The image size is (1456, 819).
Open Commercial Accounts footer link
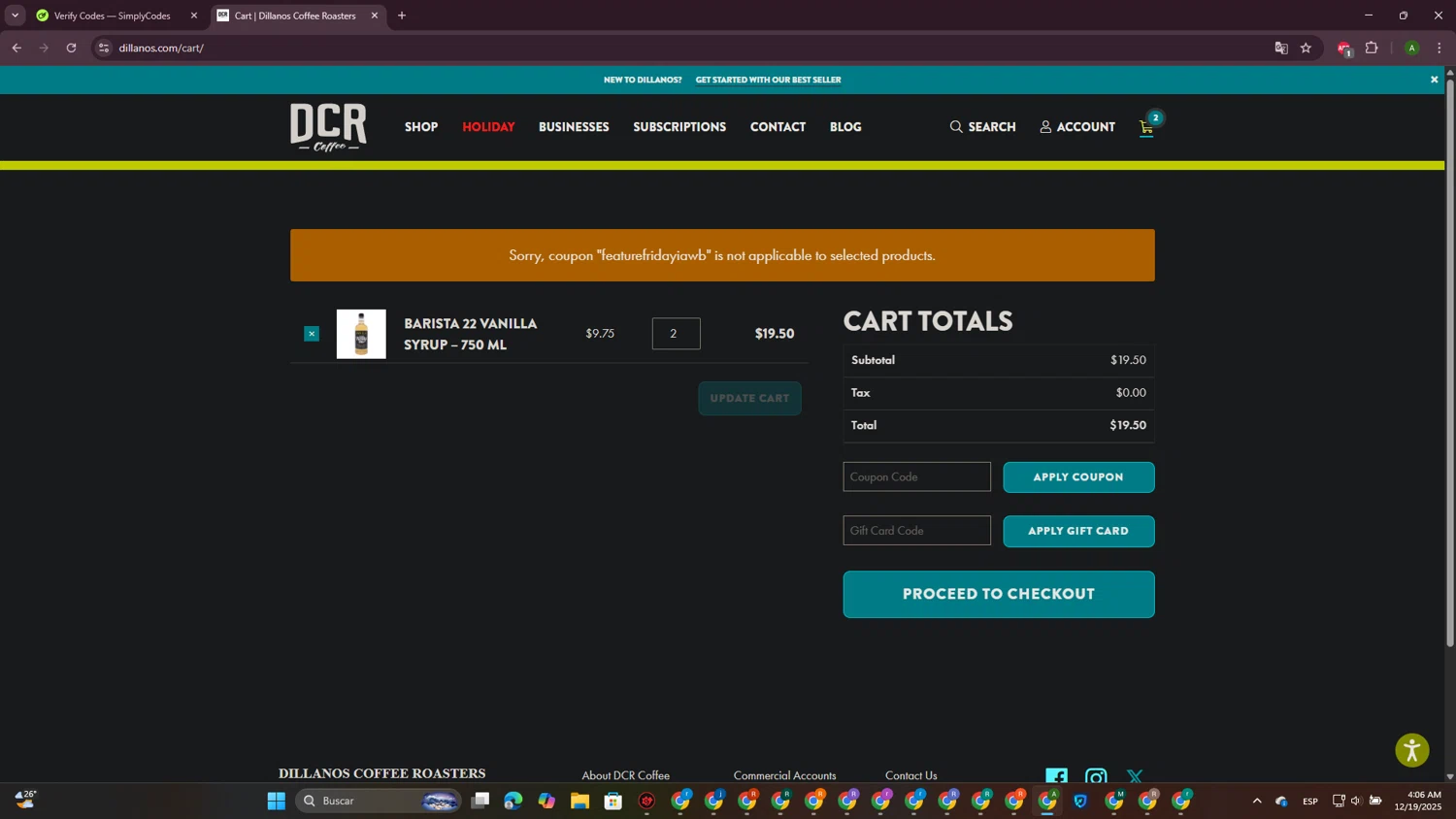coord(784,775)
